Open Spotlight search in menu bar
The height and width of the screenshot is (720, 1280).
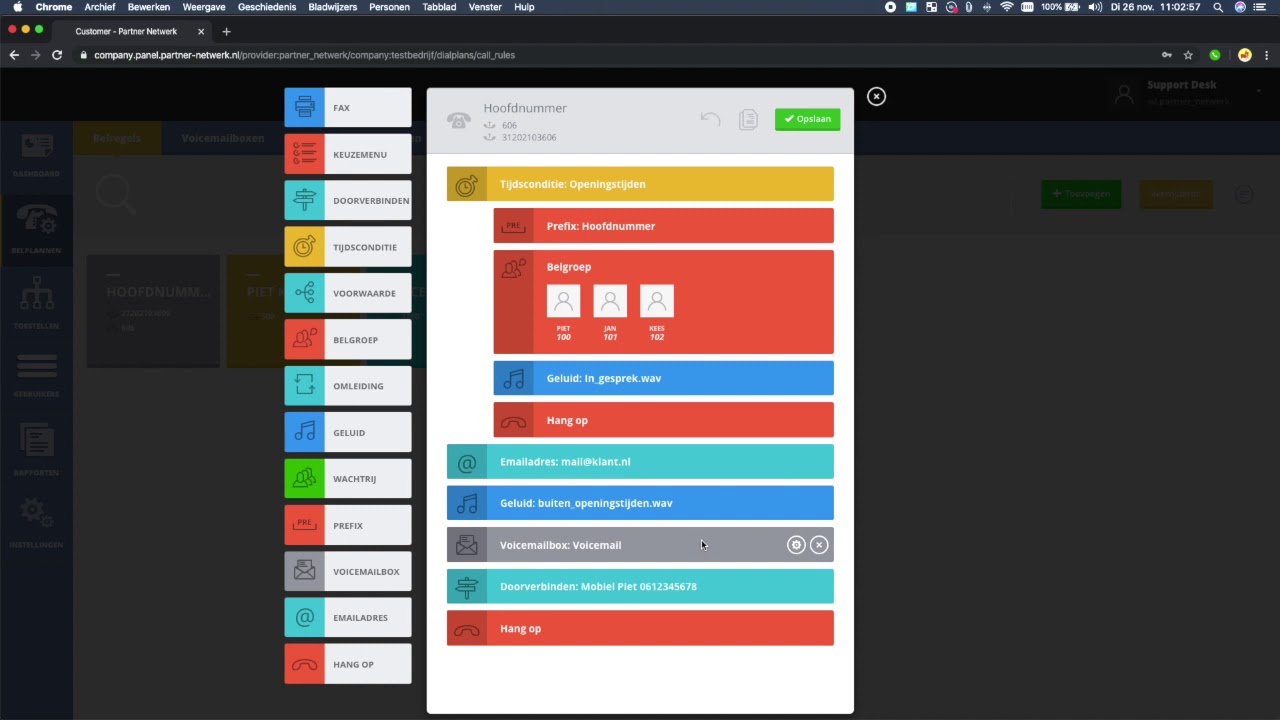(x=1218, y=7)
